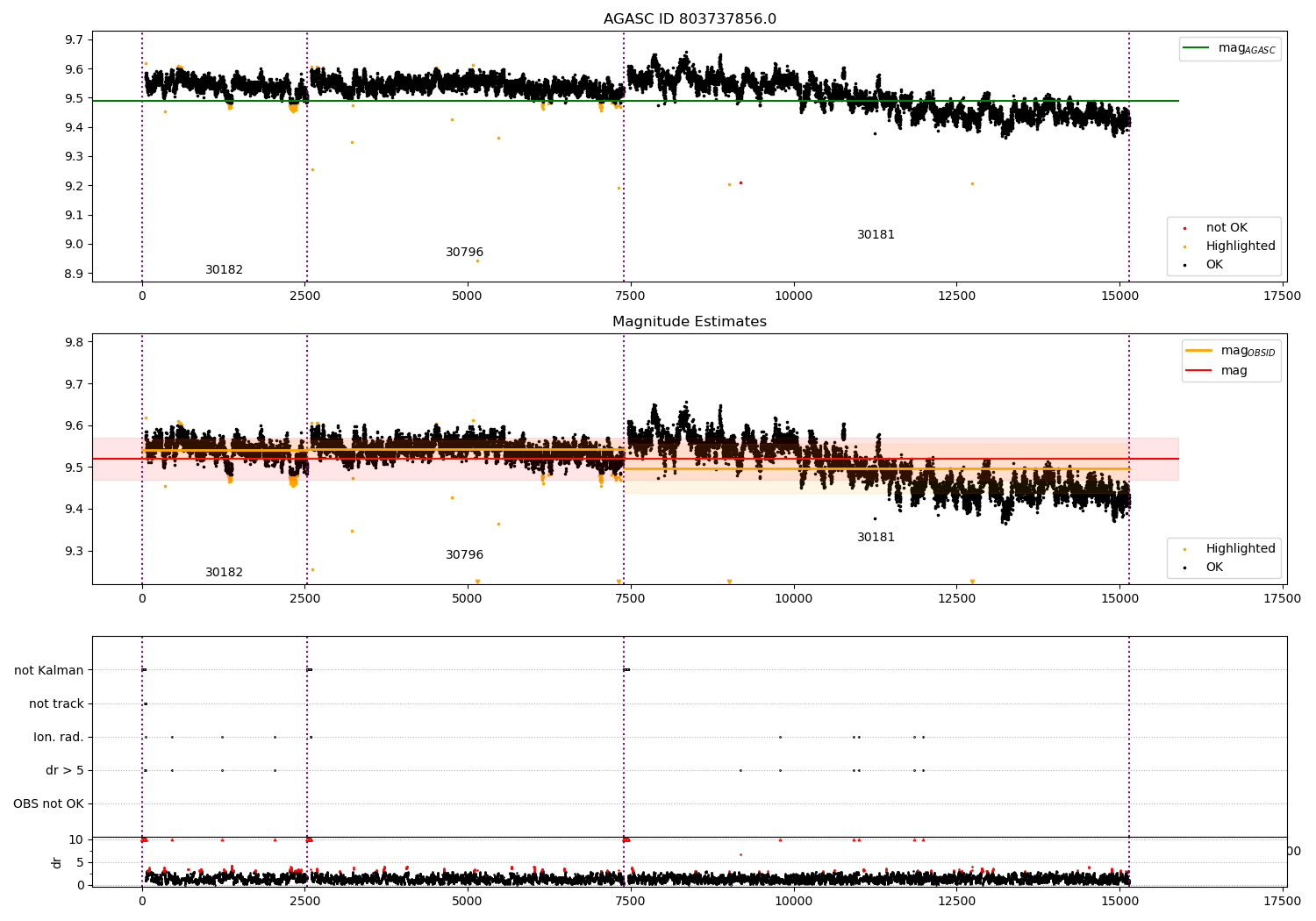
Task: Click obsid label "30181" in the top plot
Action: (876, 235)
